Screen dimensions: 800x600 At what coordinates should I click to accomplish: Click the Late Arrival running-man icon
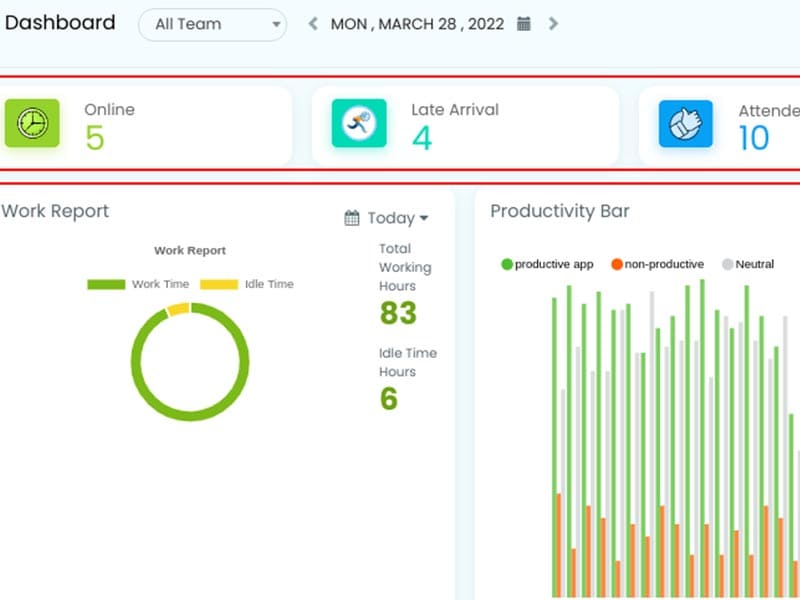tap(359, 123)
